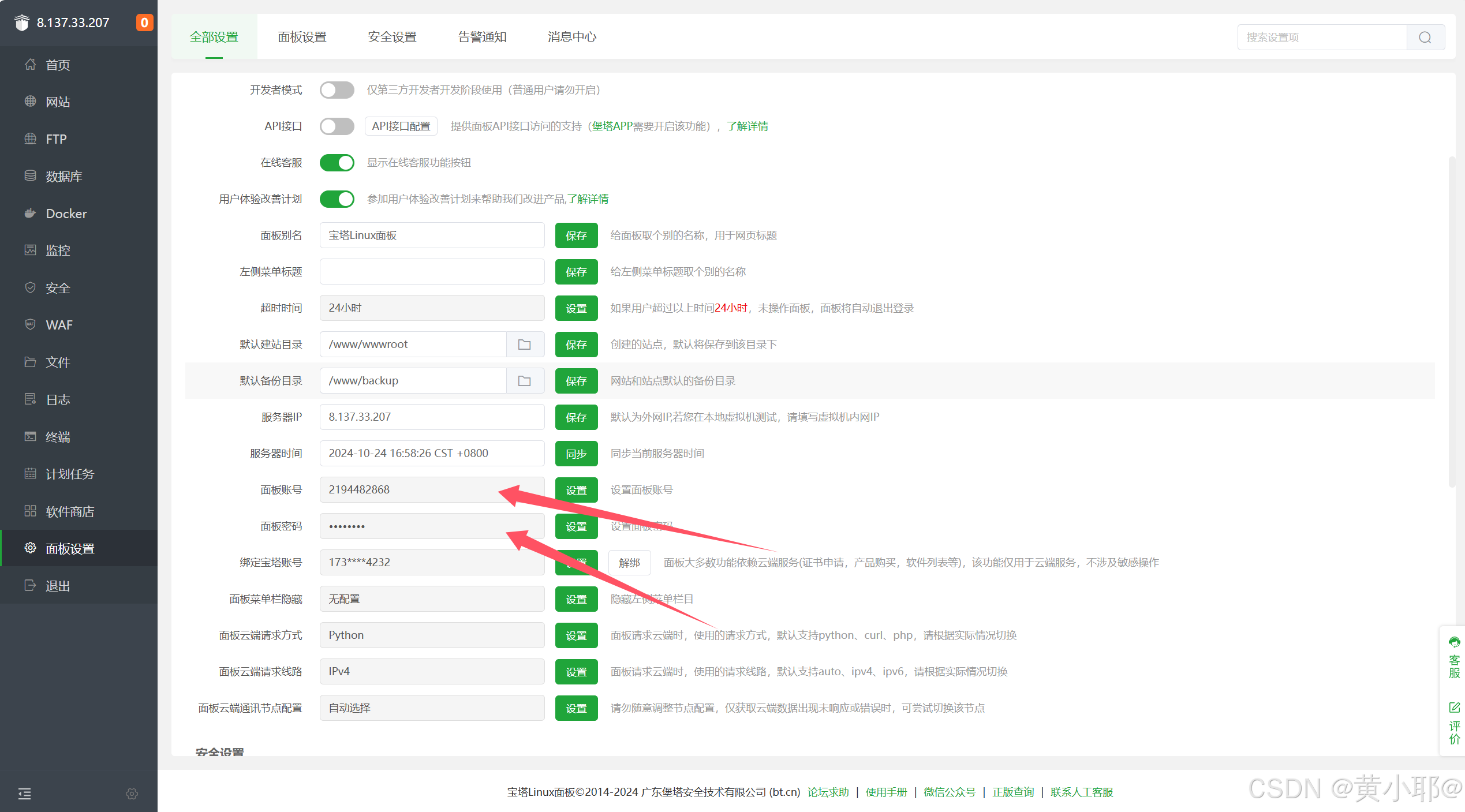Click 同步 to sync server time
This screenshot has height=812, width=1465.
pos(576,454)
